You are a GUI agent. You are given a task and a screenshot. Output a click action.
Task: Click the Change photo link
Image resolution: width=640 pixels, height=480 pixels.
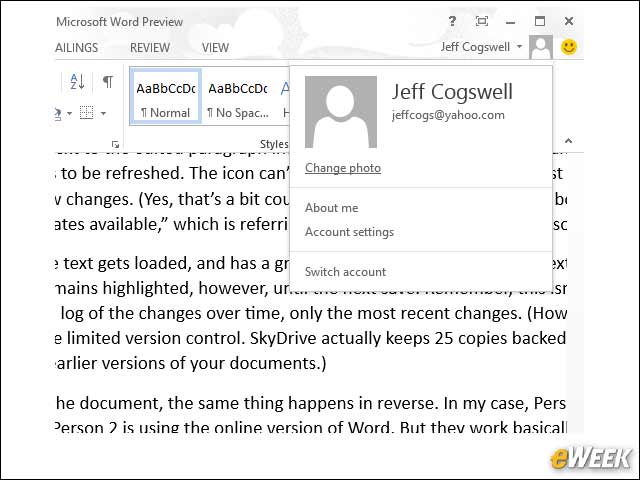pyautogui.click(x=343, y=168)
